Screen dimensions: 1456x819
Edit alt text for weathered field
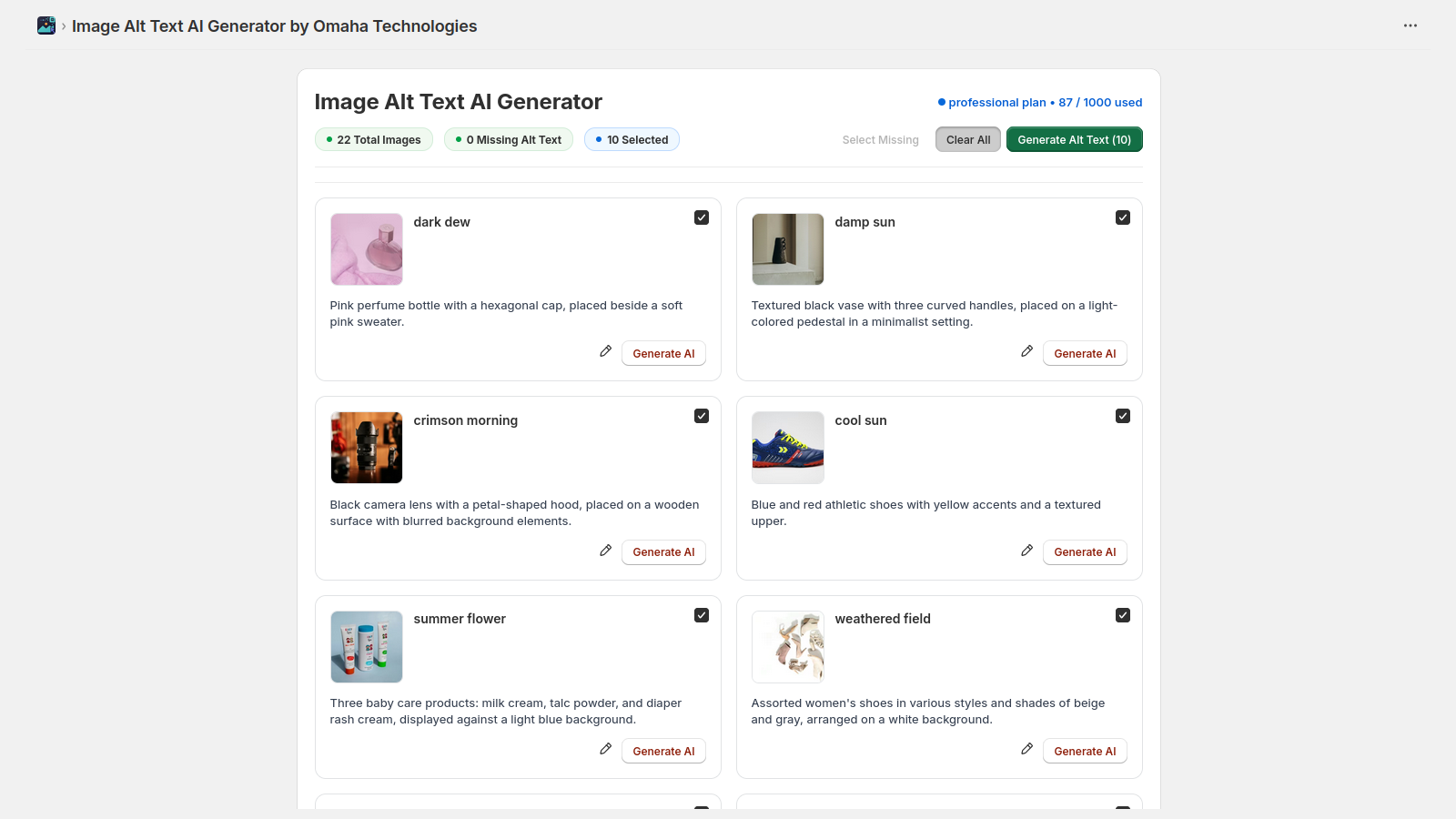click(x=1026, y=749)
